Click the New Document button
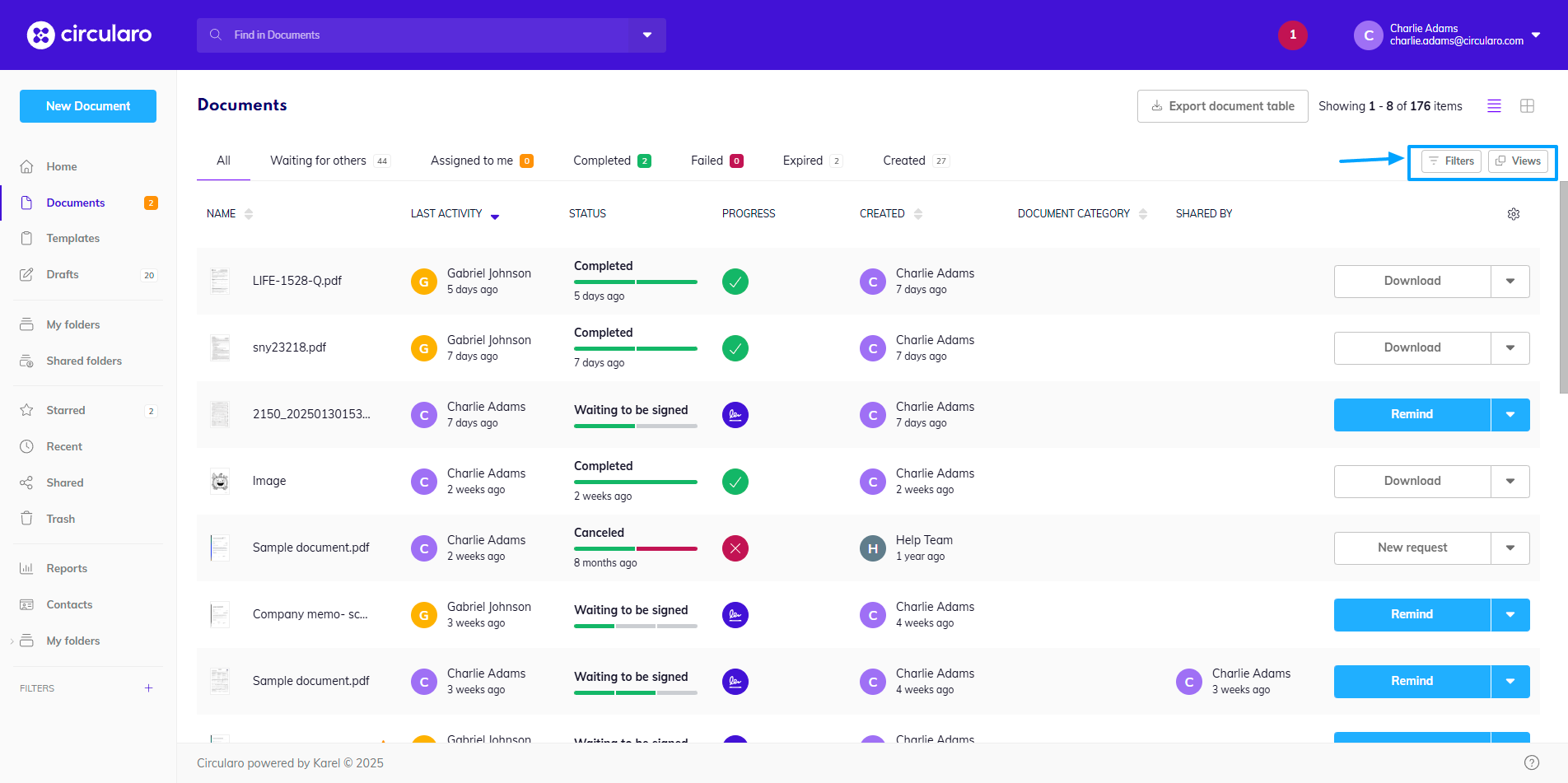 (88, 106)
